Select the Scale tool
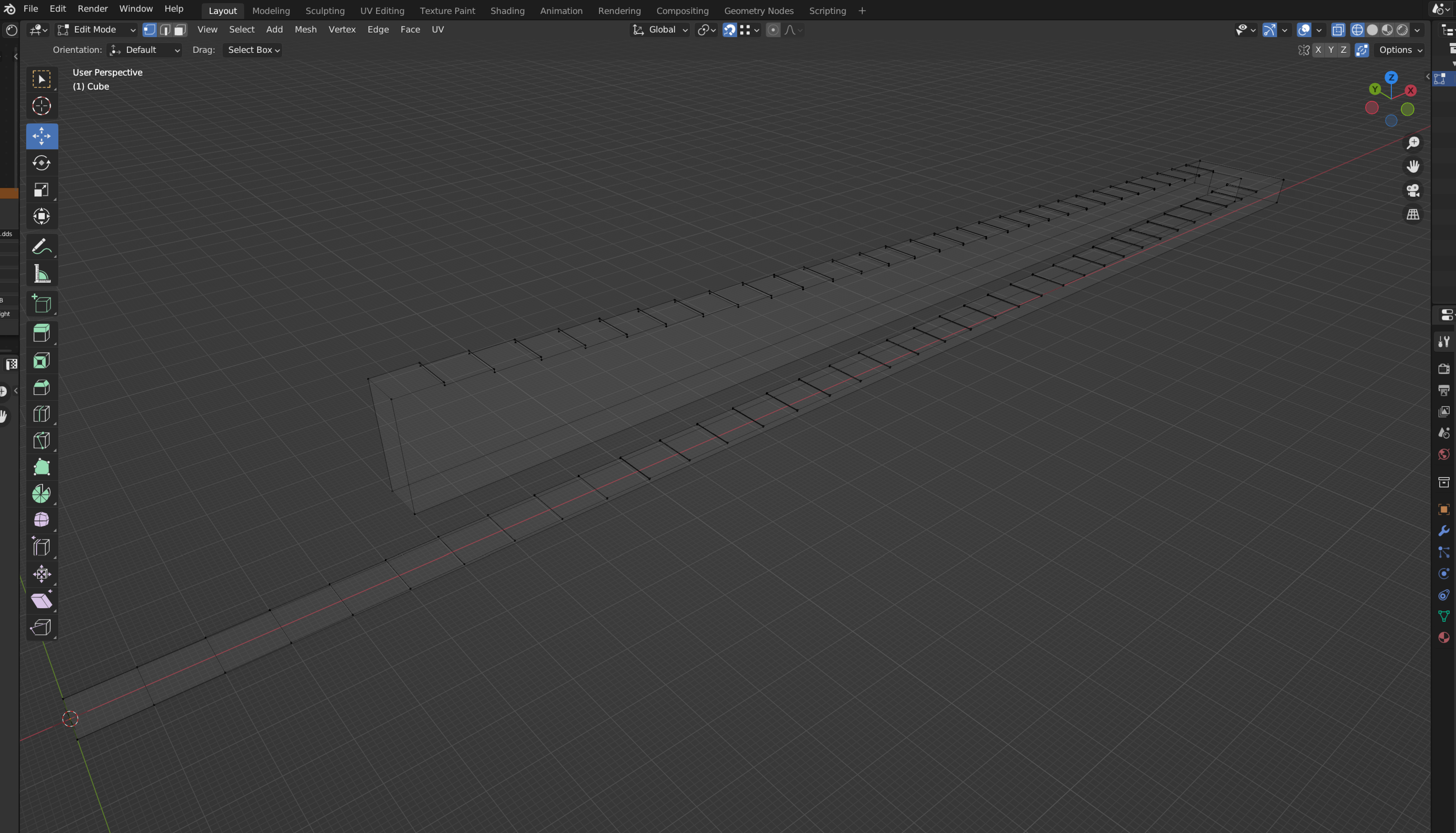The image size is (1456, 833). click(41, 190)
